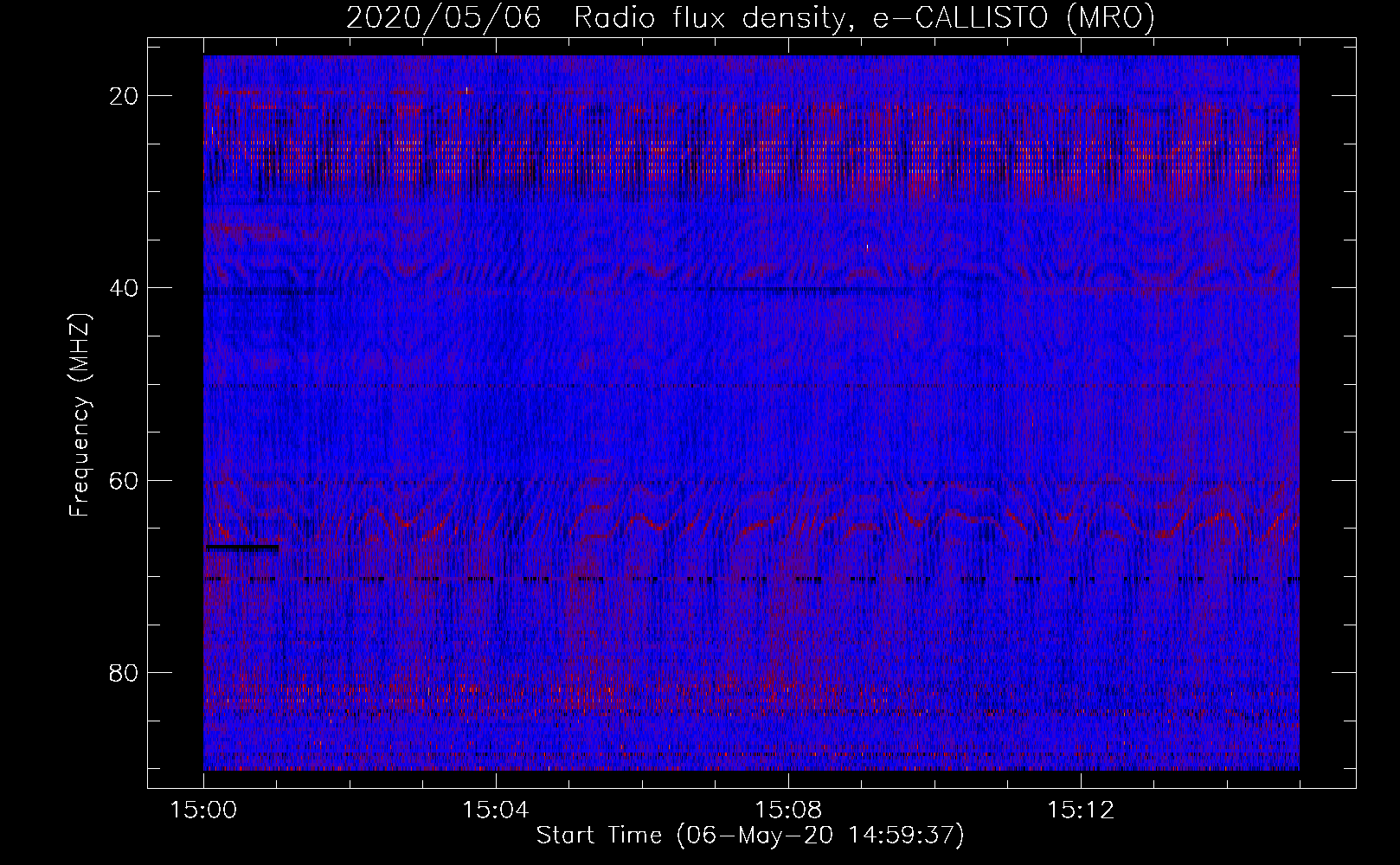Click the 20 frequency tick label

[x=125, y=96]
